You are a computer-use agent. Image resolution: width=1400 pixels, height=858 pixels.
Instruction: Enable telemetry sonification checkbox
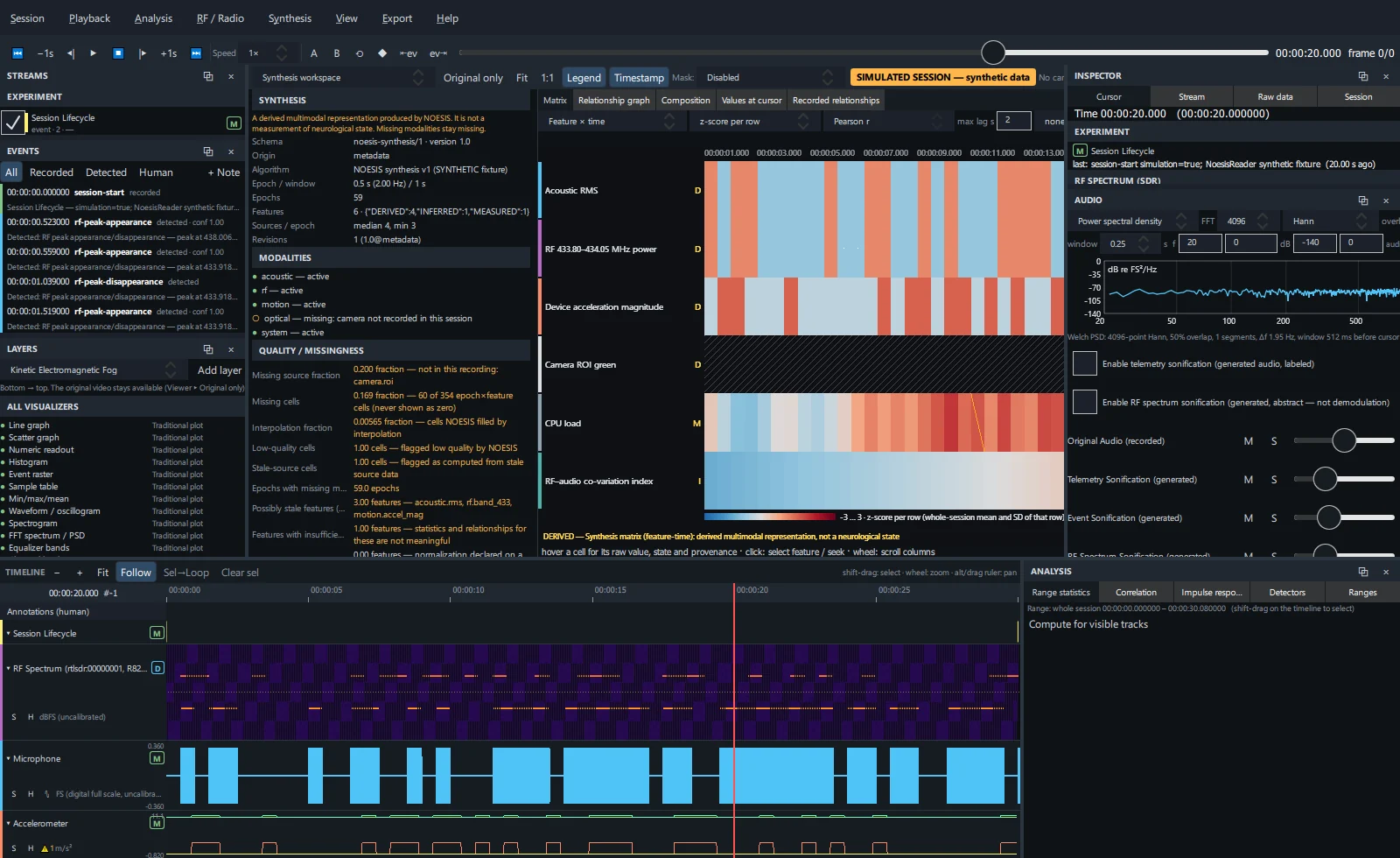1085,363
